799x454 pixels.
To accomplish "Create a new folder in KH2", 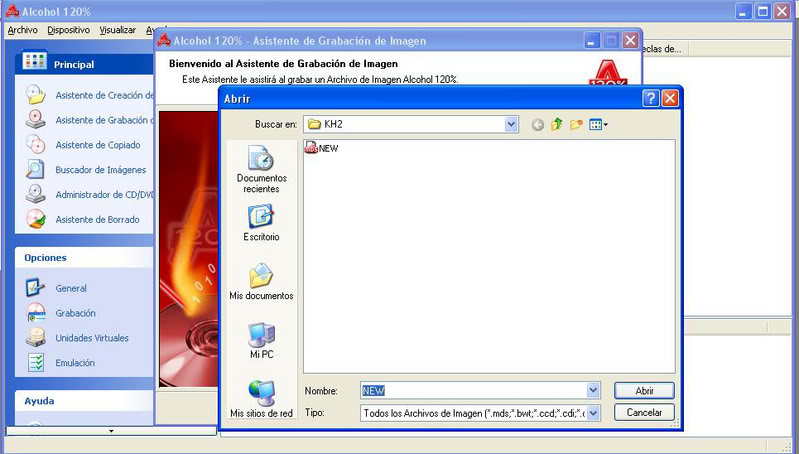I will pos(576,124).
